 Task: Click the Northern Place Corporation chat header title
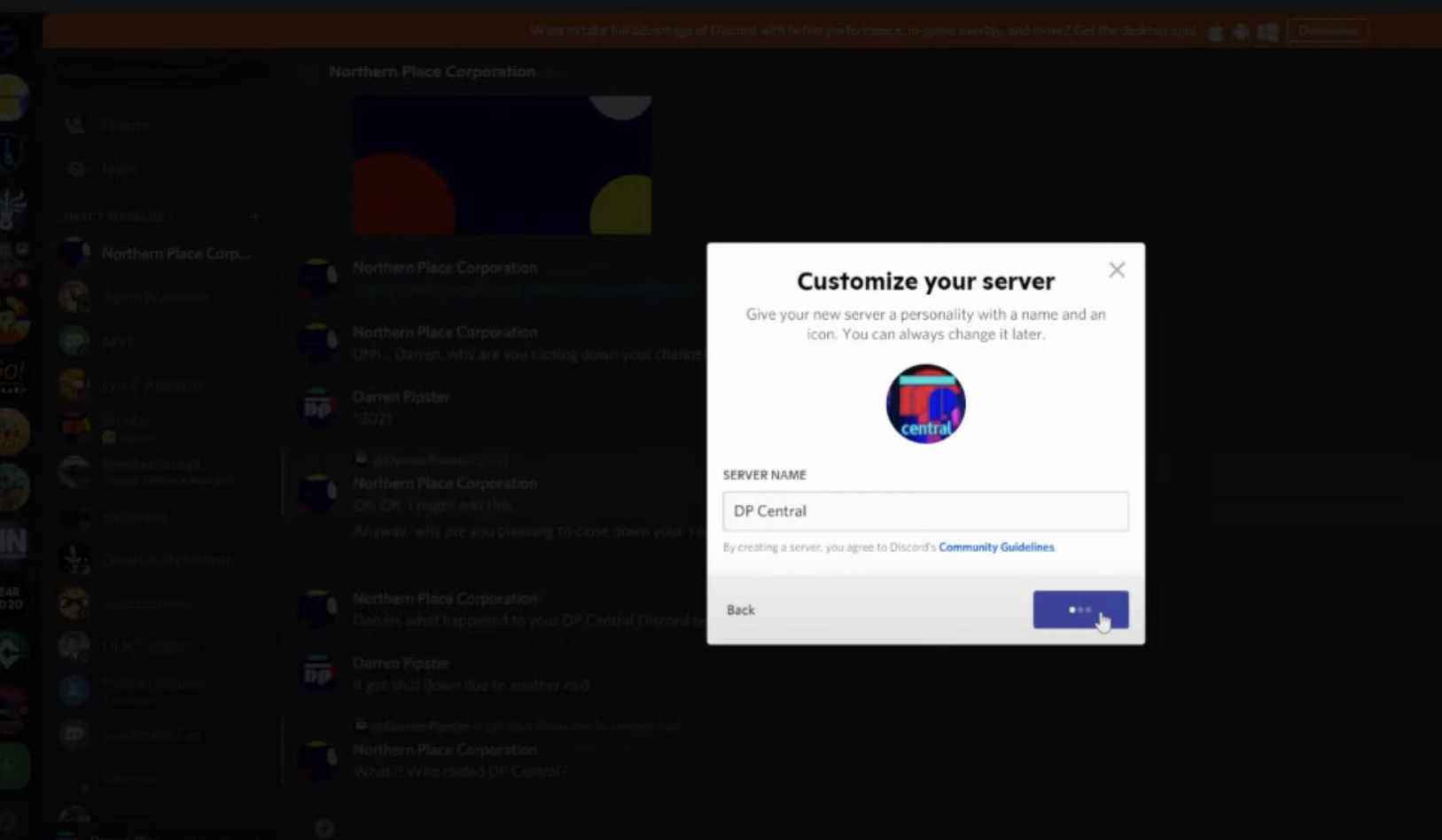pyautogui.click(x=432, y=72)
